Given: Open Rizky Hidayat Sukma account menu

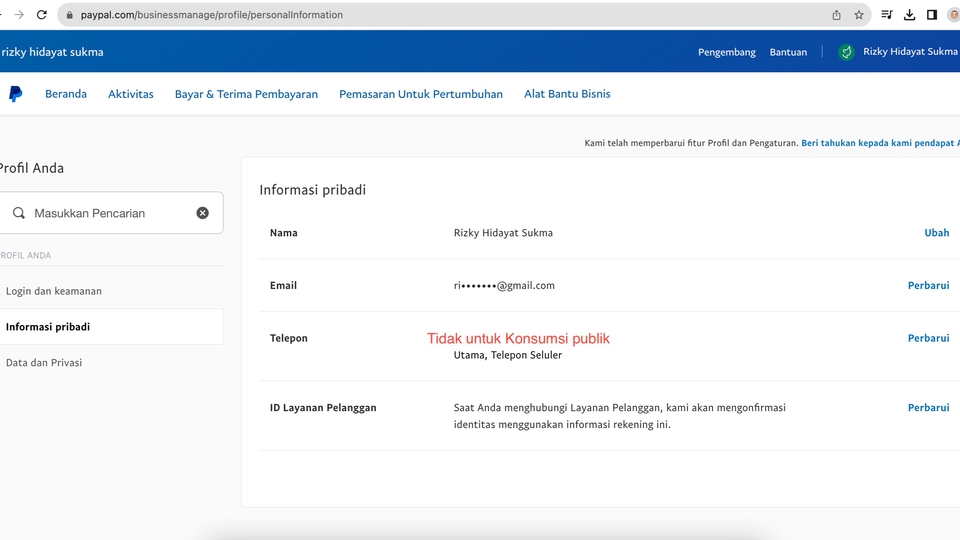Looking at the screenshot, I should 910,51.
